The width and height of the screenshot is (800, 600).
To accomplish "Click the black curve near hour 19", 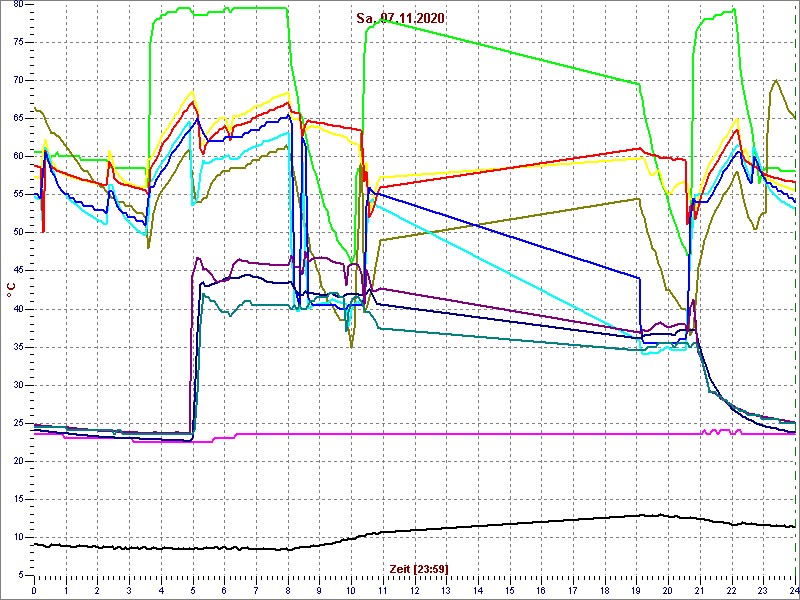I will pyautogui.click(x=636, y=515).
